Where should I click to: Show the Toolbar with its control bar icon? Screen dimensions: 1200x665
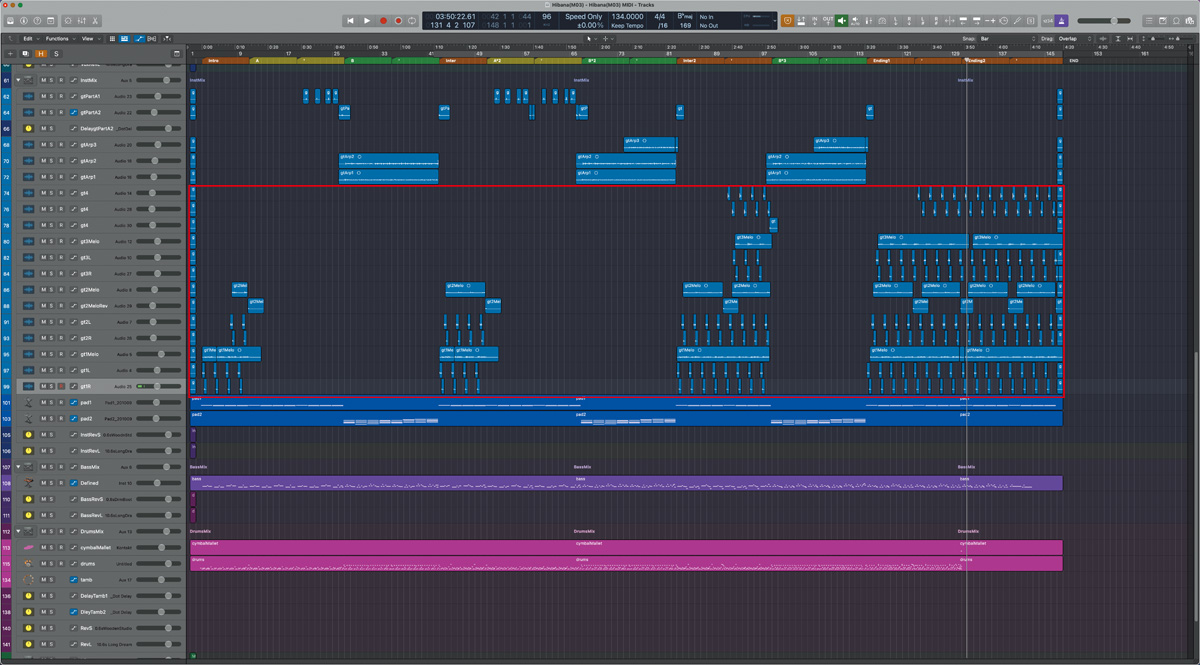point(50,21)
